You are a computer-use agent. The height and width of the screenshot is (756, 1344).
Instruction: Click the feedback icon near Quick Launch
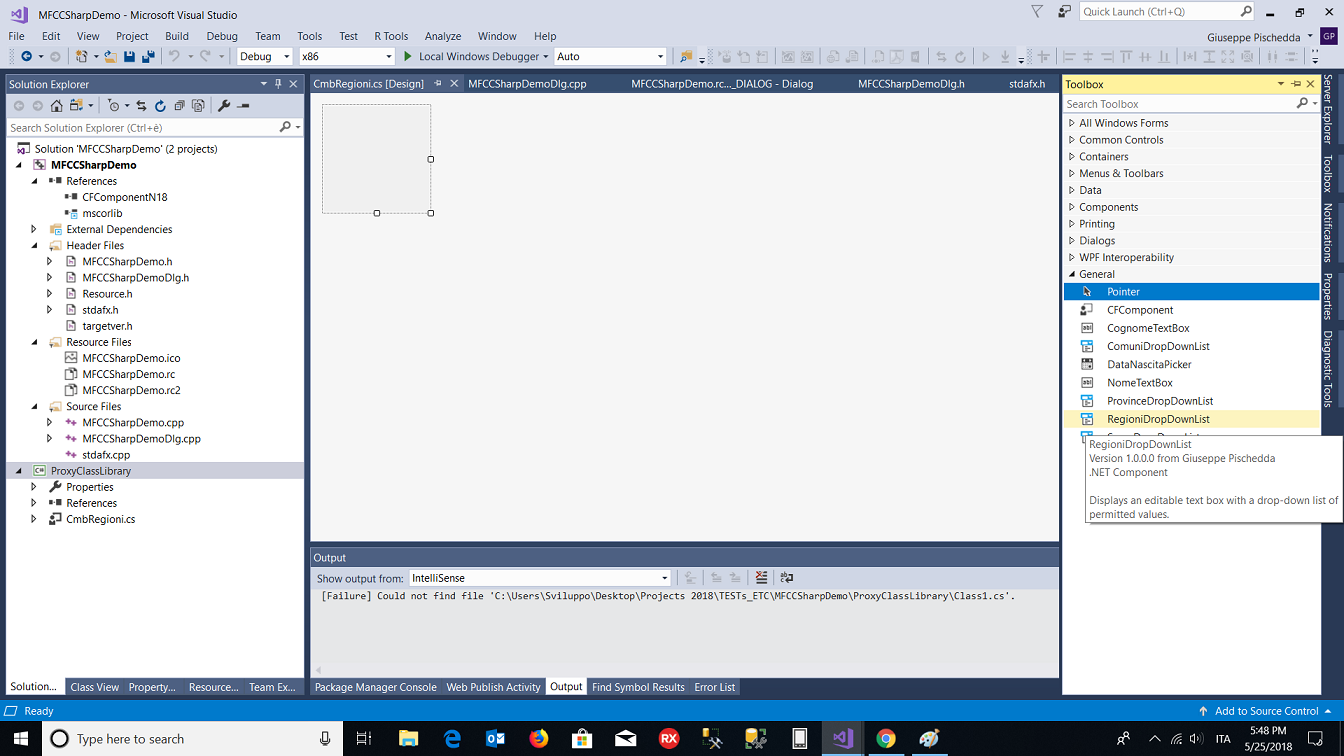tap(1063, 11)
